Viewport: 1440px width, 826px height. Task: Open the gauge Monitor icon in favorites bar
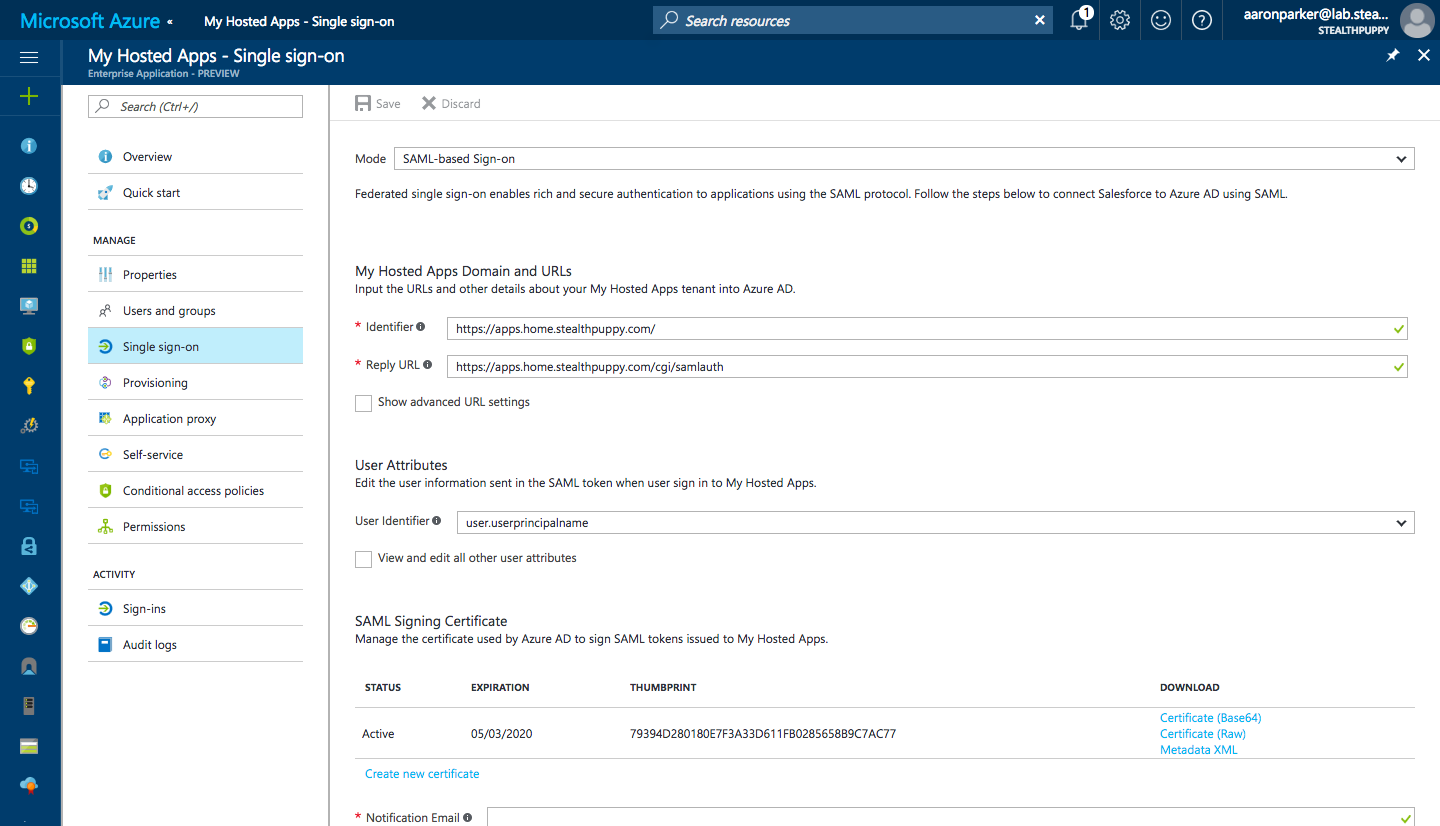(29, 626)
